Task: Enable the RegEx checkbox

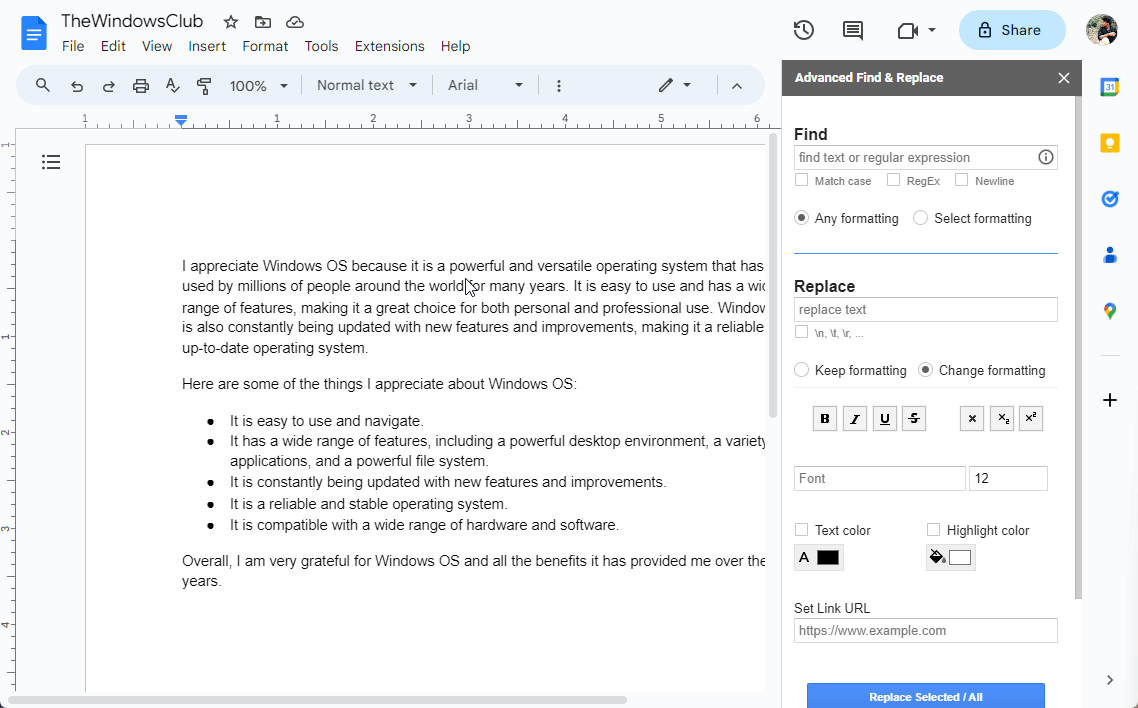Action: [891, 180]
